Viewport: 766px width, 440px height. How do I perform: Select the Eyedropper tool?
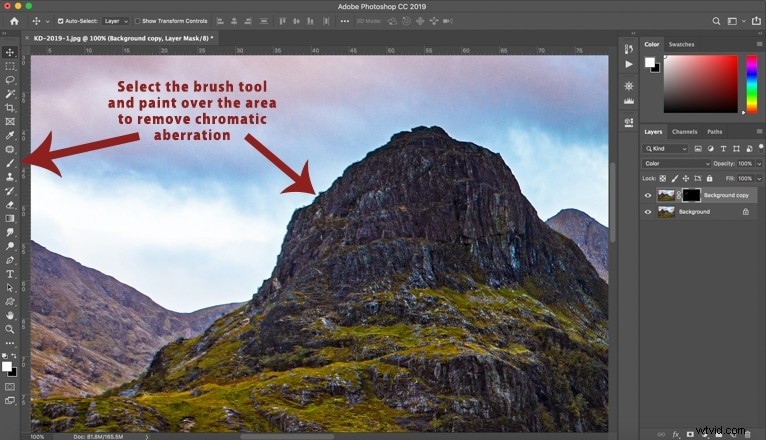10,135
